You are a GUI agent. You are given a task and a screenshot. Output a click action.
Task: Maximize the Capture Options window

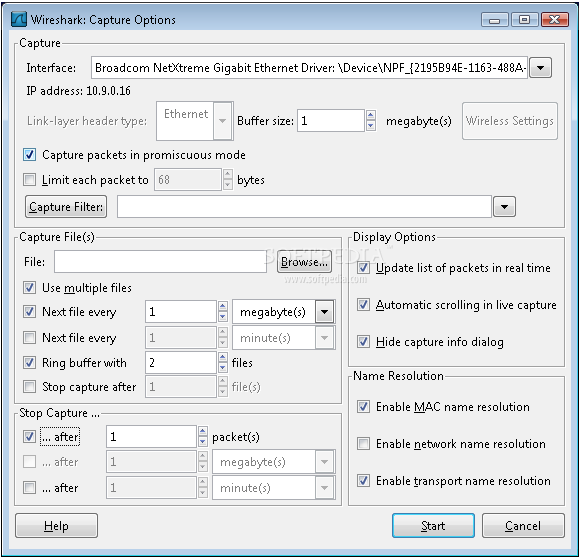[x=524, y=20]
